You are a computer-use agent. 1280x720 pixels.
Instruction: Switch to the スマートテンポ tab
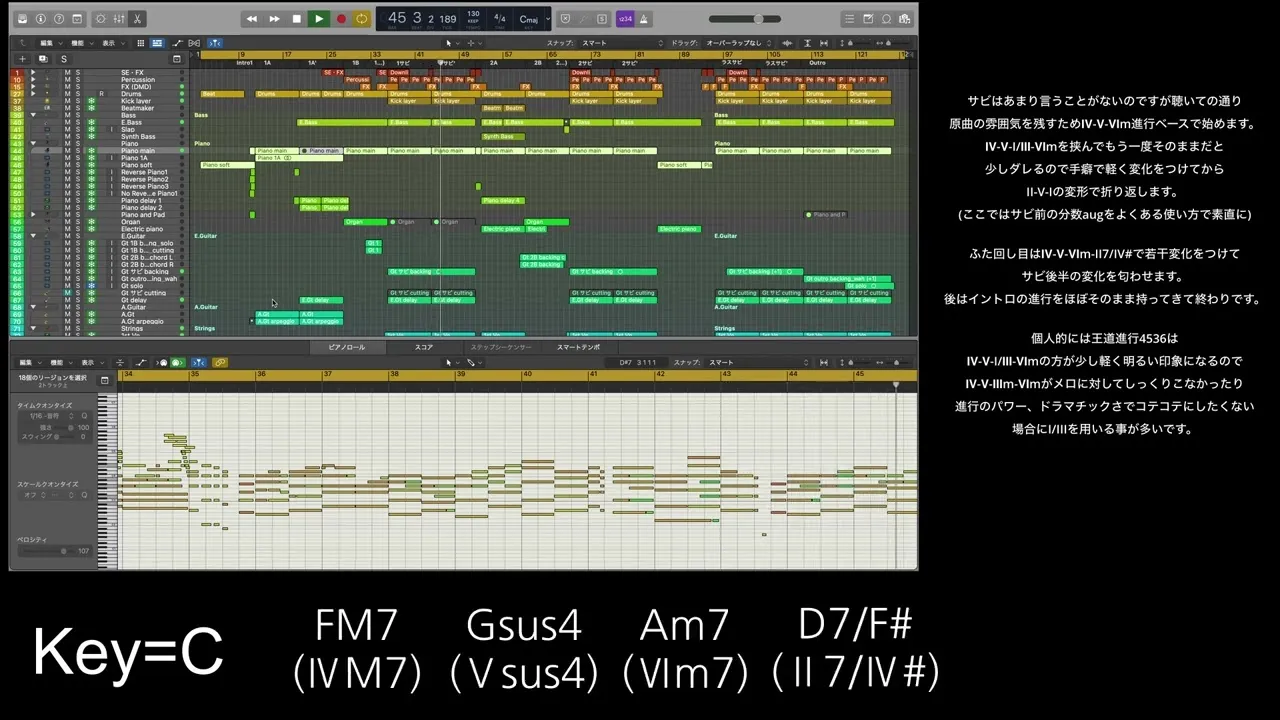pyautogui.click(x=578, y=347)
